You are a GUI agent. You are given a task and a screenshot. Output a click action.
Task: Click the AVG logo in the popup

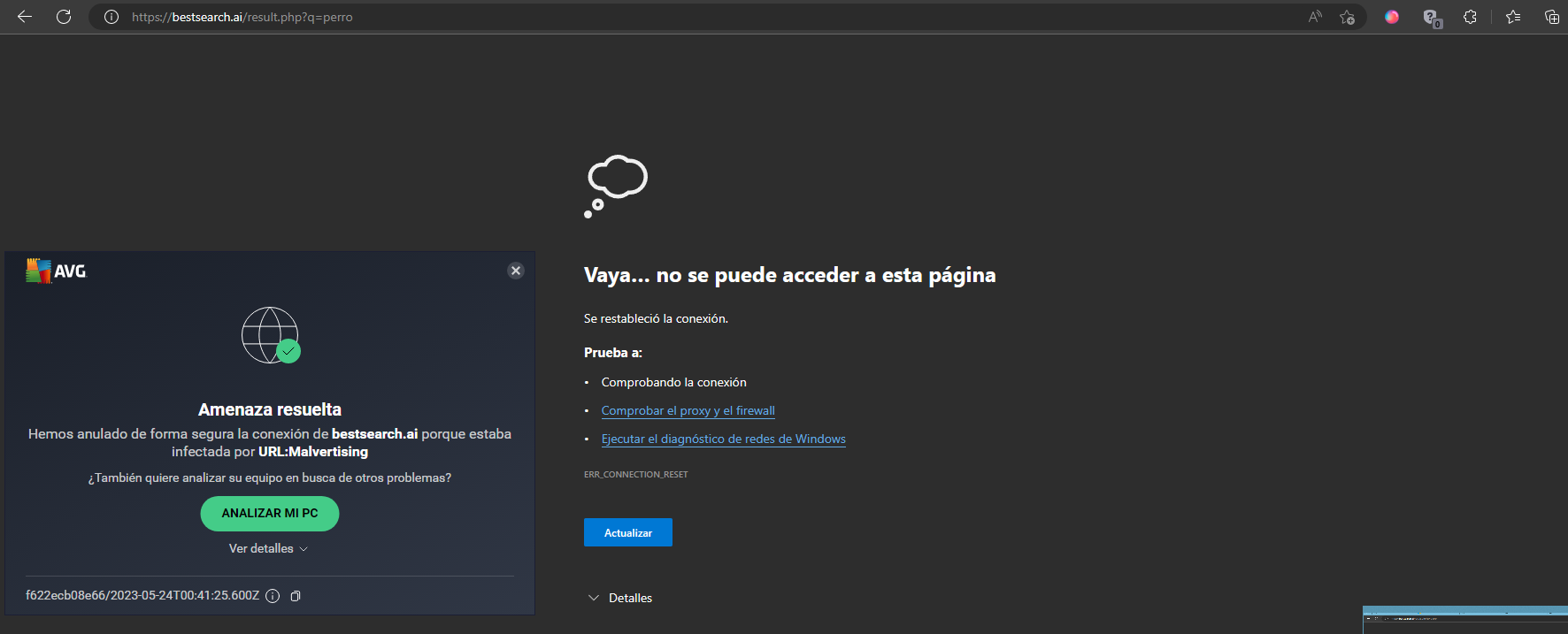click(57, 271)
